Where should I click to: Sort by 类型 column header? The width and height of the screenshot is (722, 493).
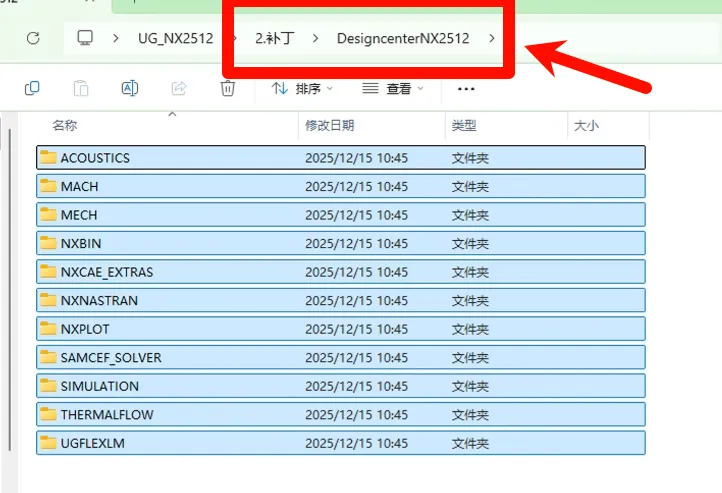coord(464,125)
